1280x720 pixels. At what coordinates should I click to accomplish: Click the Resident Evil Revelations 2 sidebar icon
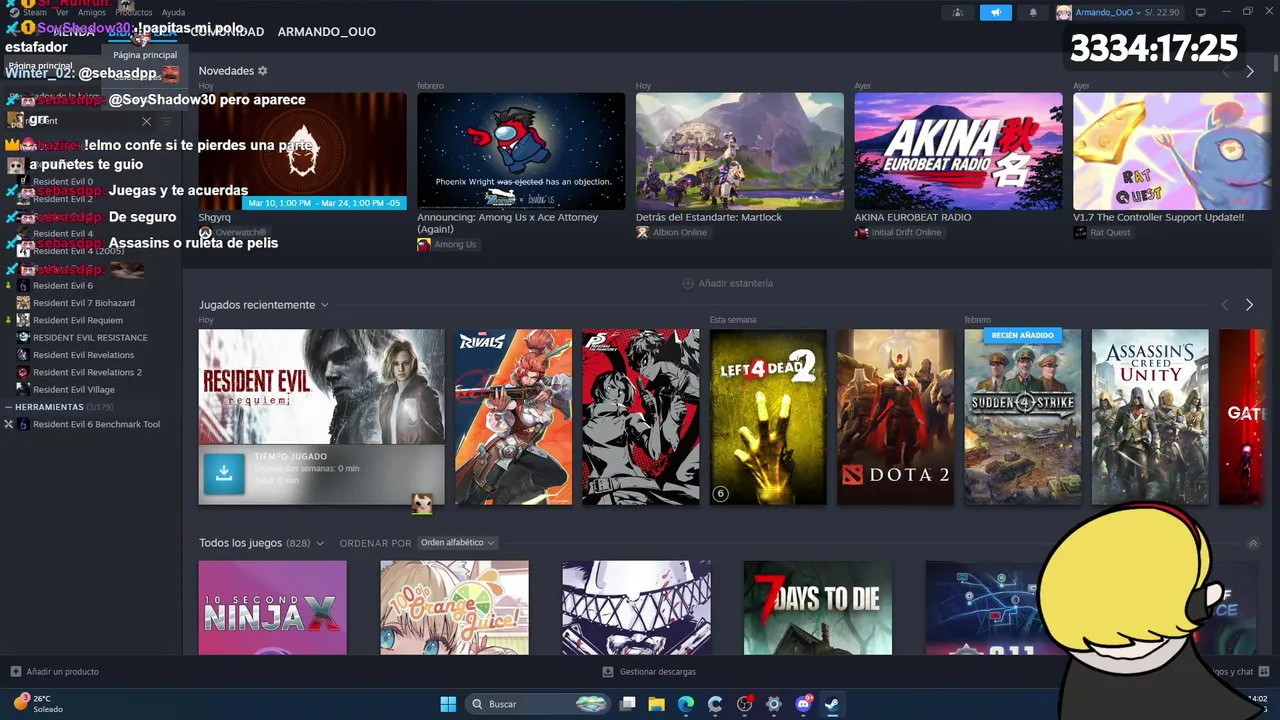[x=23, y=372]
